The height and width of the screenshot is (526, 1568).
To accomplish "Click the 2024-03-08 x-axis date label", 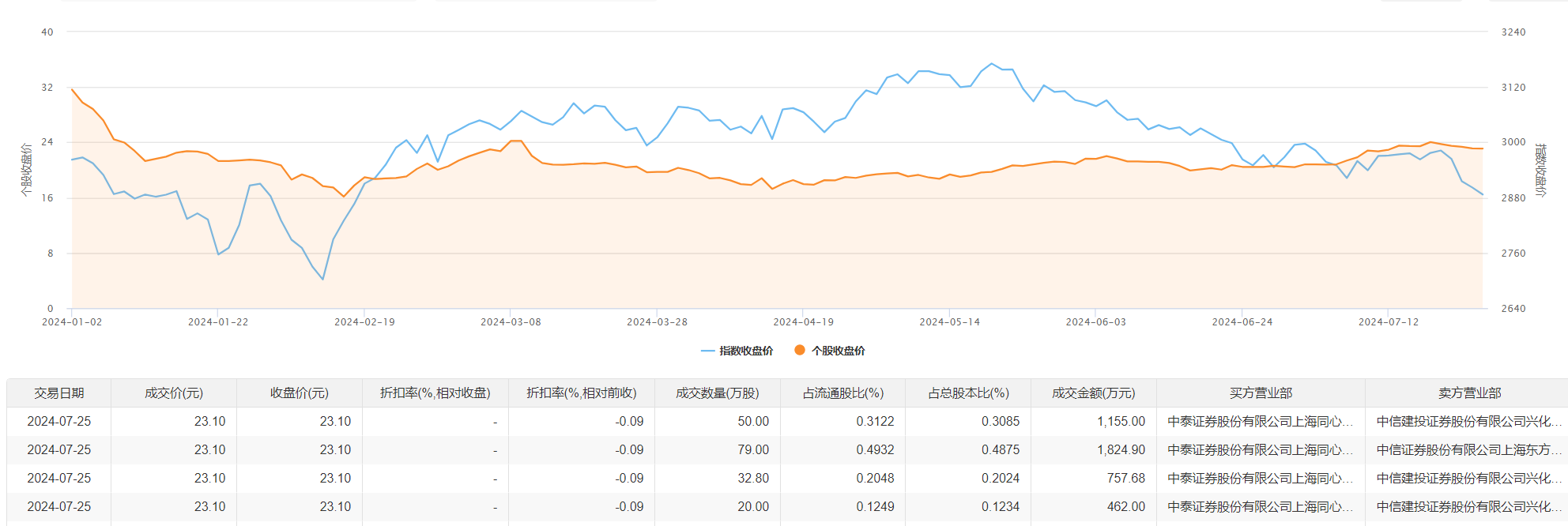I will click(x=511, y=322).
